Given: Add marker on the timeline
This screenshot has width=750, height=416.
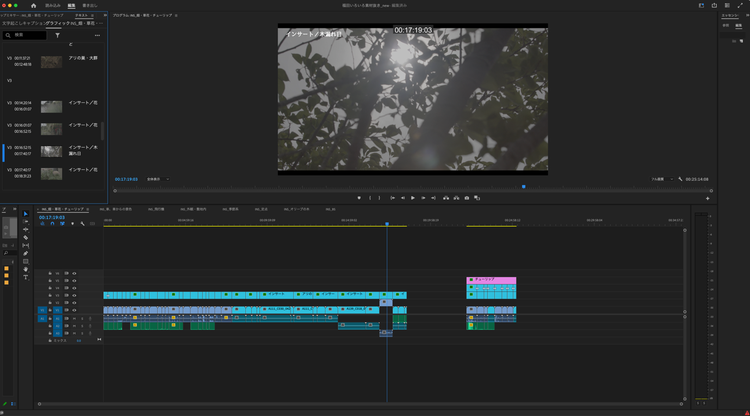Looking at the screenshot, I should click(x=72, y=224).
